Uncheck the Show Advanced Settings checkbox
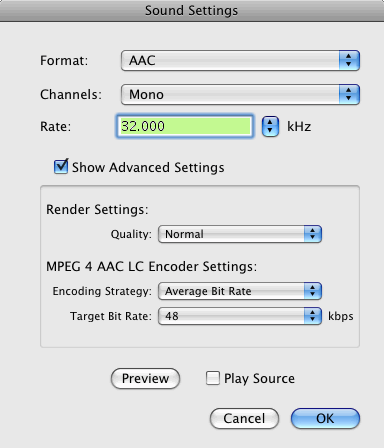Viewport: 384px width, 448px height. (61, 166)
